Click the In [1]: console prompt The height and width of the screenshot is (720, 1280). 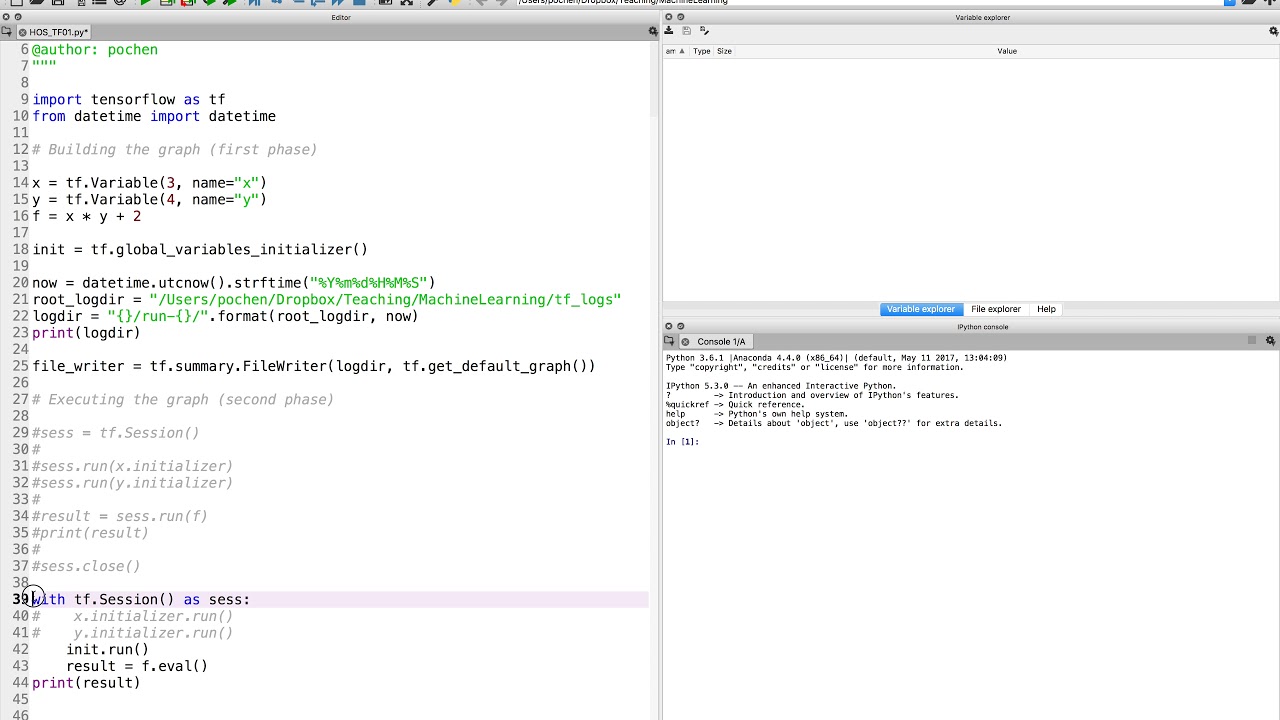click(x=682, y=442)
